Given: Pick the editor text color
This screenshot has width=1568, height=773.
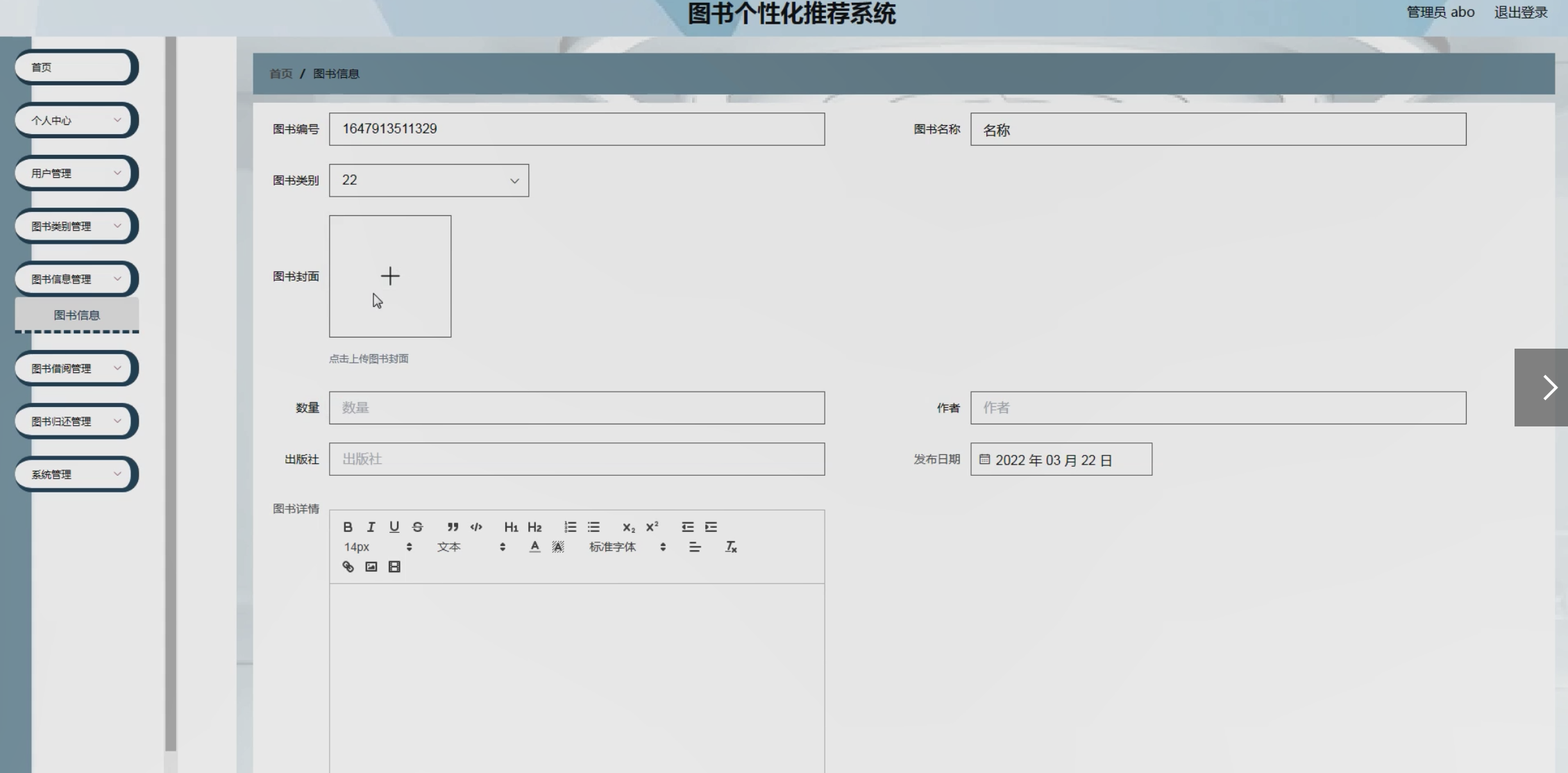Looking at the screenshot, I should tap(534, 547).
